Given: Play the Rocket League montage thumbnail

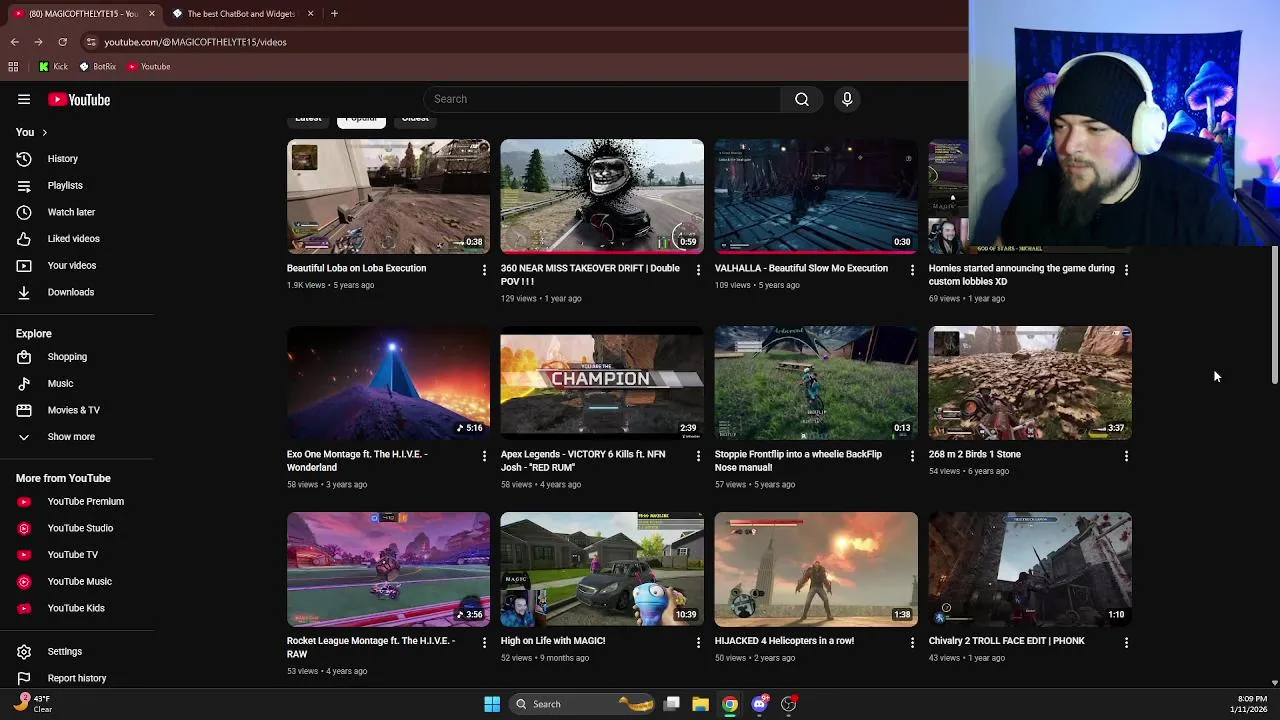Looking at the screenshot, I should click(x=388, y=569).
